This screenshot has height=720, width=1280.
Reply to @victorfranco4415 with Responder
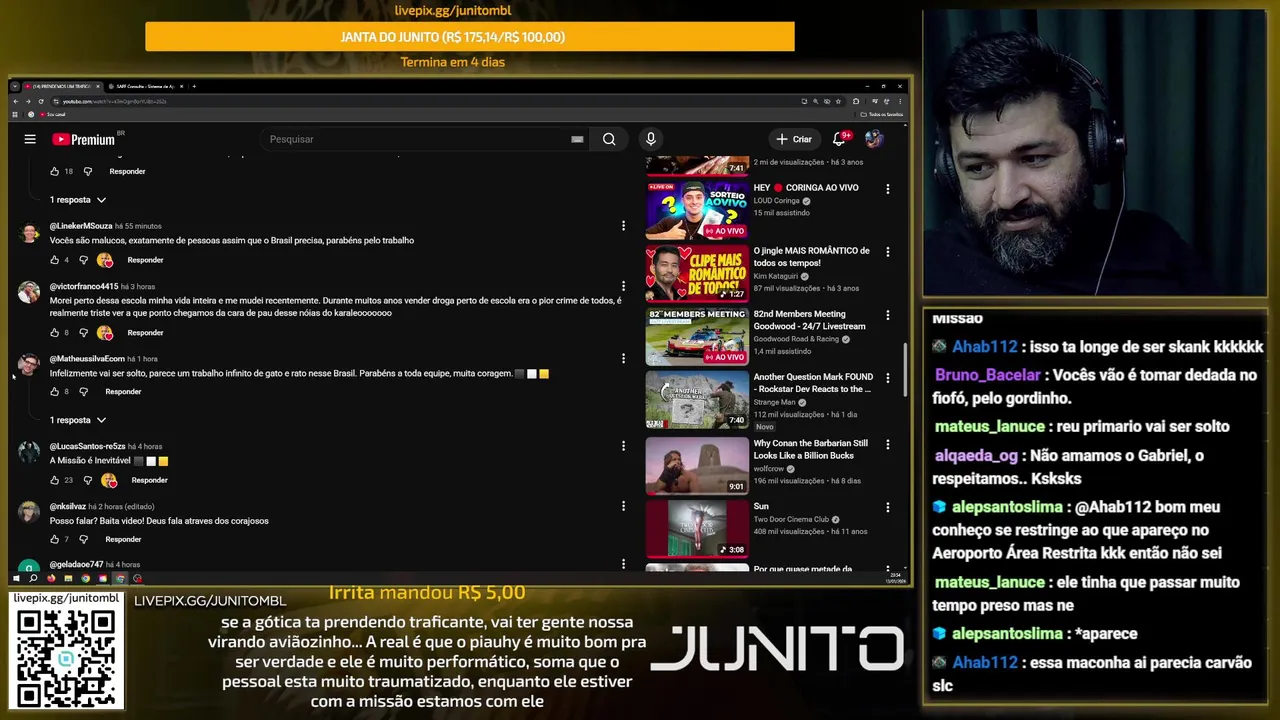[x=145, y=332]
